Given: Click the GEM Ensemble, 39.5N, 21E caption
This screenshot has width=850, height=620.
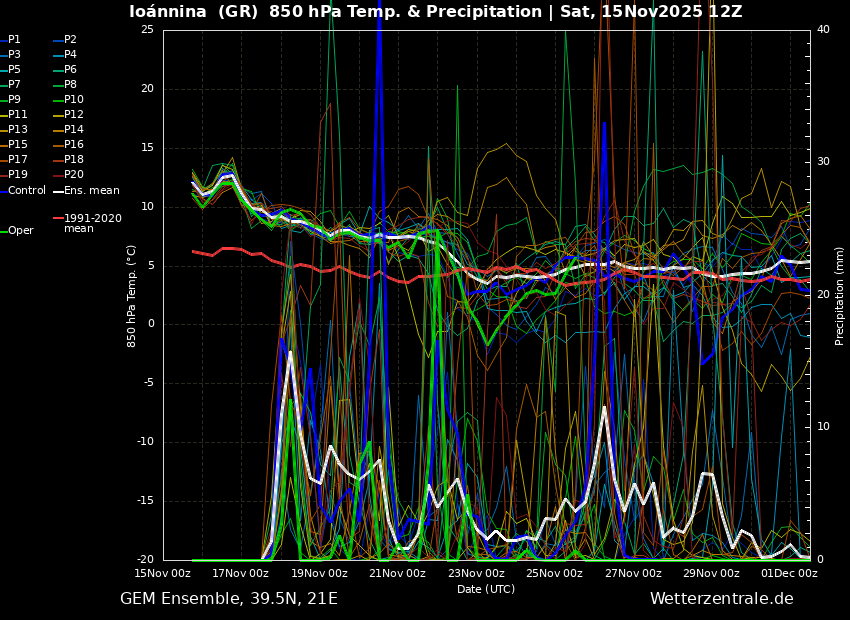Looking at the screenshot, I should [x=229, y=599].
